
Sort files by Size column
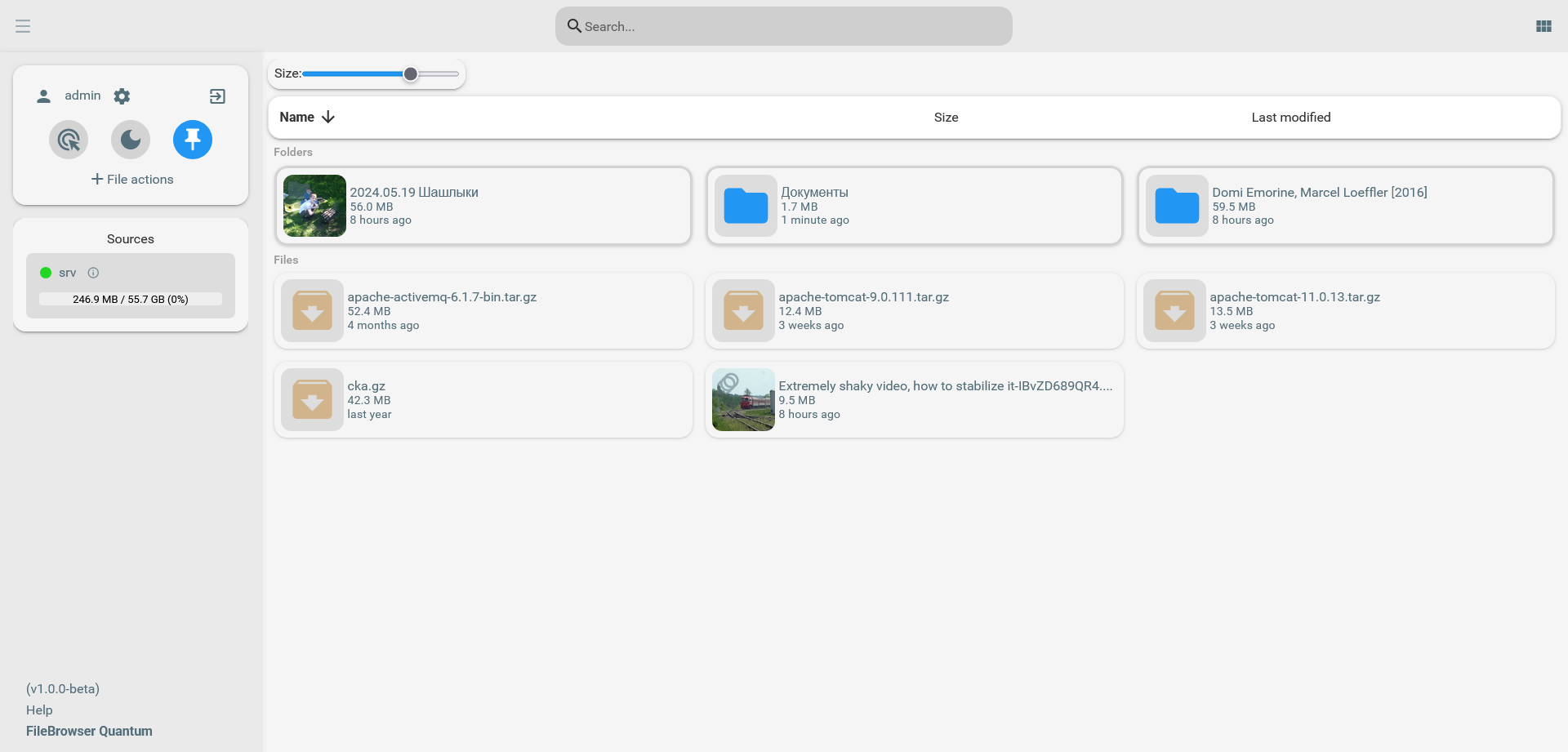pyautogui.click(x=946, y=118)
